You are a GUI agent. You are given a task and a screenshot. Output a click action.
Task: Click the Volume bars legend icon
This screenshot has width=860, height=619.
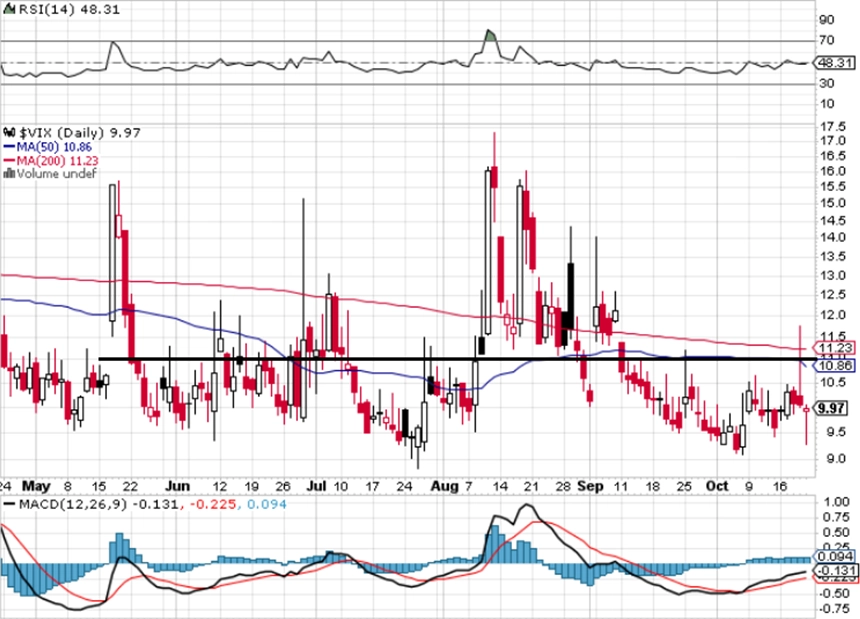tap(9, 173)
